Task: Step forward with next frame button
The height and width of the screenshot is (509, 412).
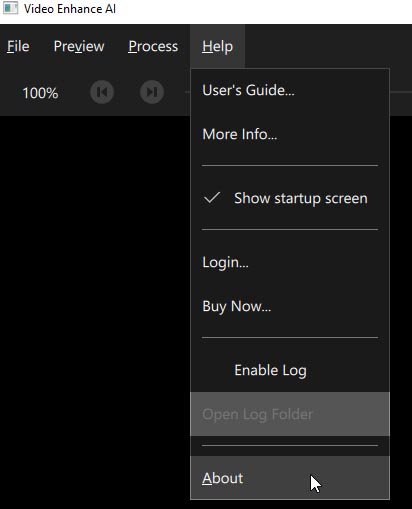Action: click(152, 92)
